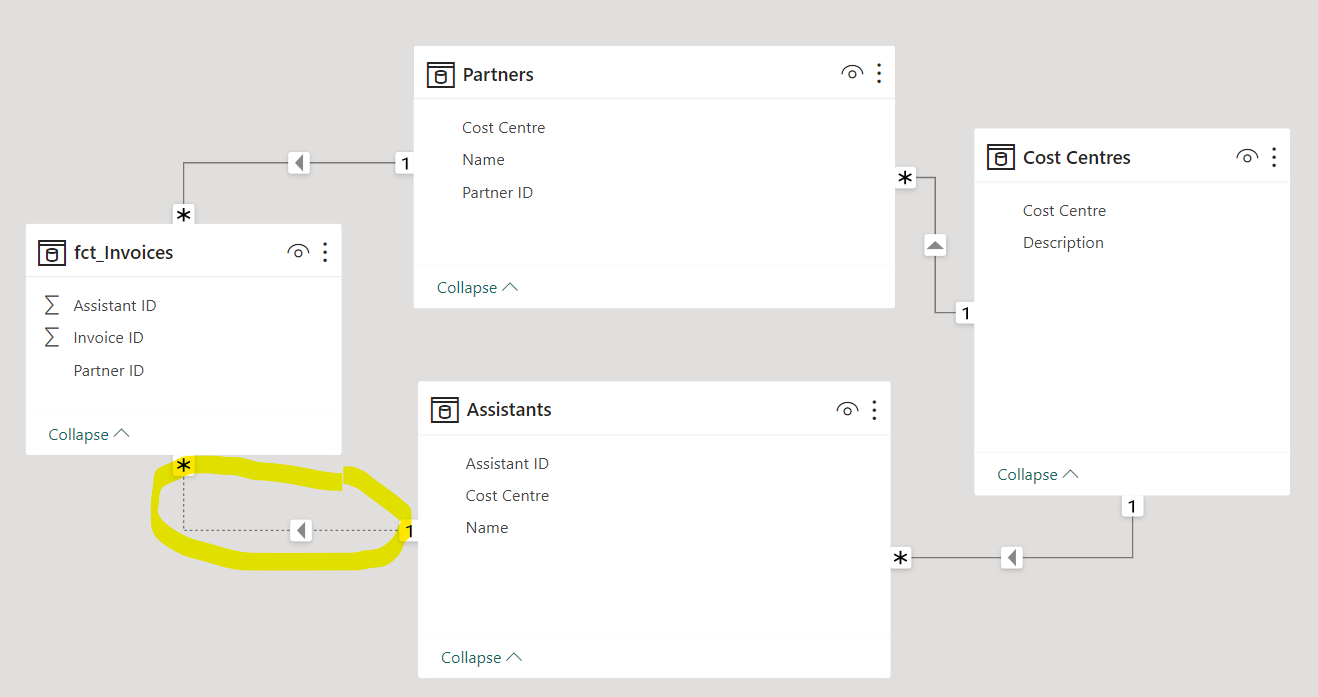Click 1 marker below Cost Centres table
Screen dimensions: 1318x697
tap(1132, 507)
